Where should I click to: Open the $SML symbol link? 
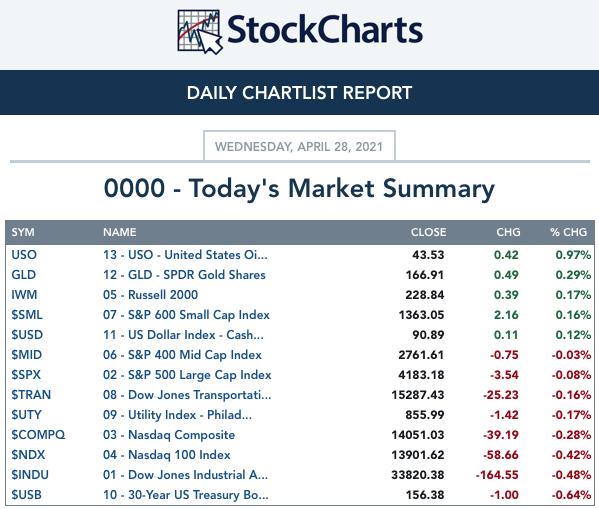(x=27, y=315)
